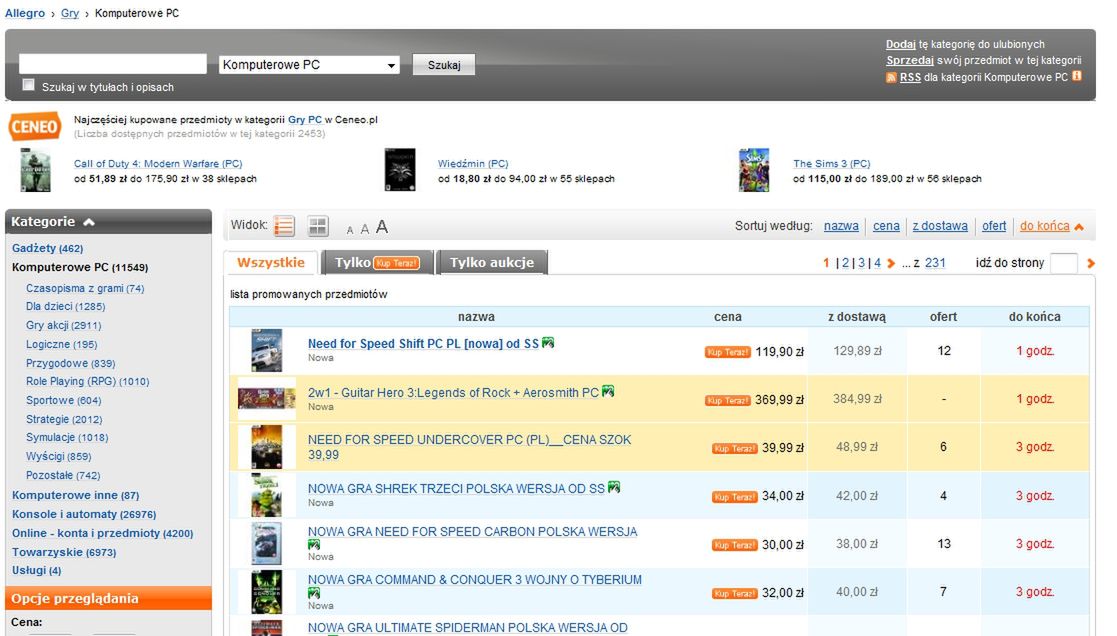Open Gadżety category
Image resolution: width=1117 pixels, height=636 pixels.
(47, 248)
